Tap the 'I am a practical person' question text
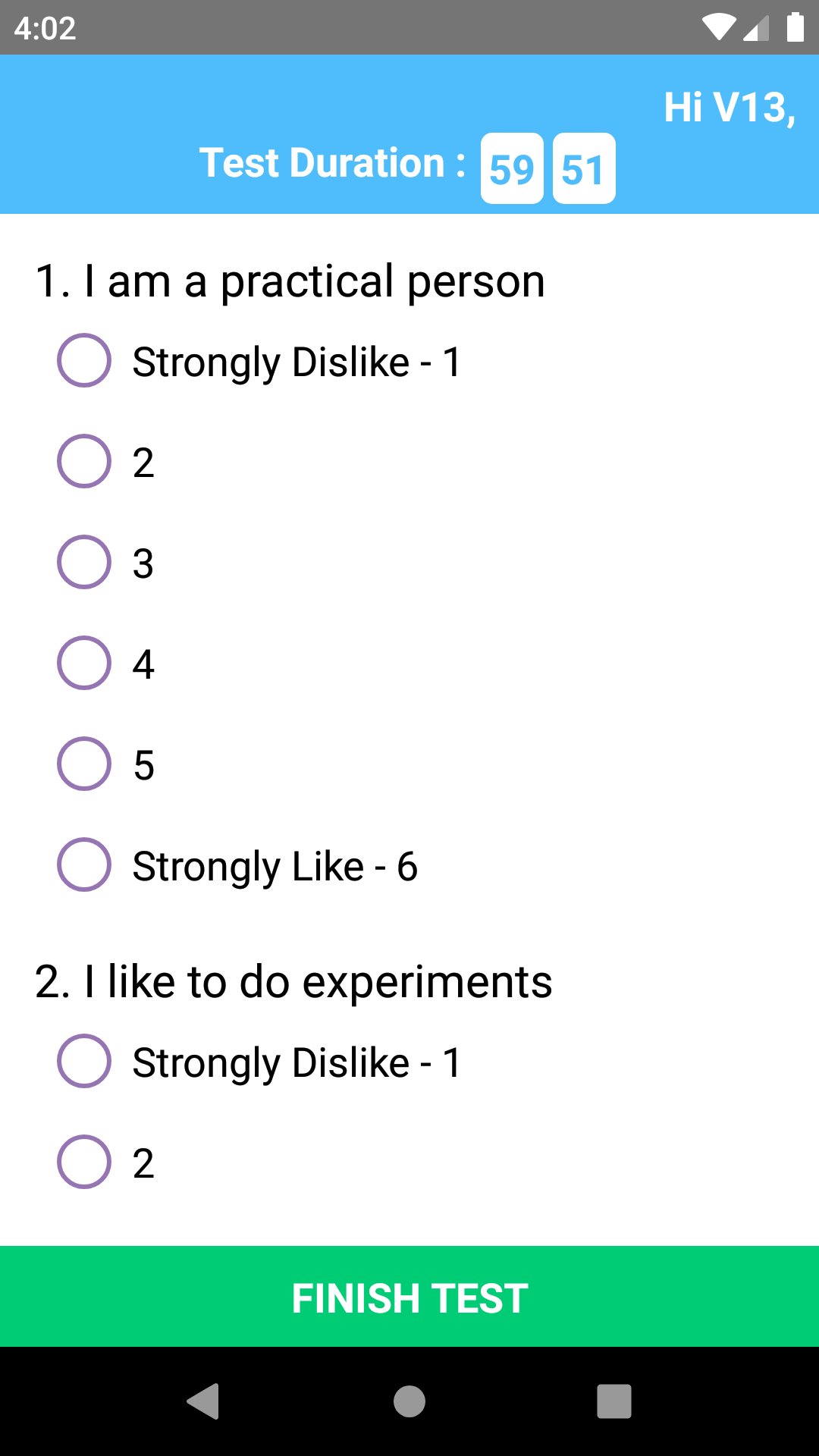819x1456 pixels. coord(290,281)
